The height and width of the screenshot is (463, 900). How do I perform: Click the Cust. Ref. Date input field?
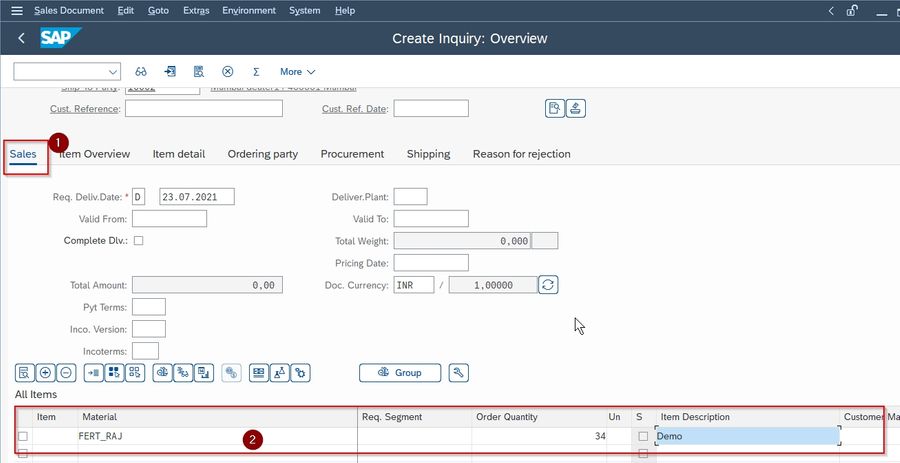click(431, 108)
